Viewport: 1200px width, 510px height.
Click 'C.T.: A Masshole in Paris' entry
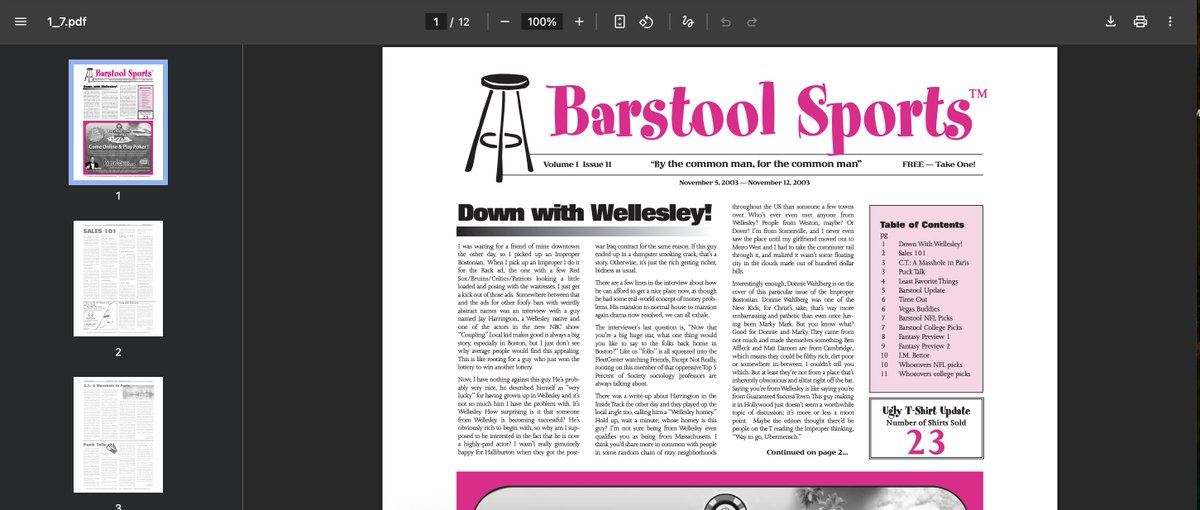936,262
